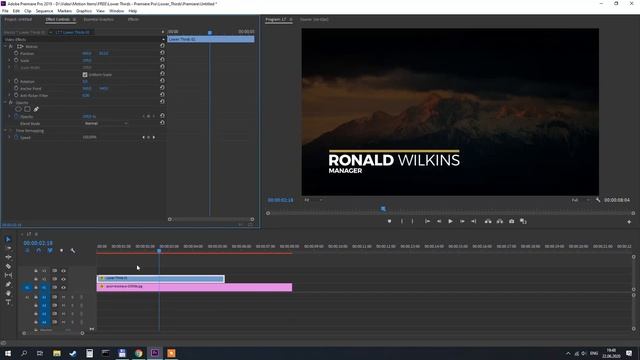Create ellipse mask under Opacity

click(x=18, y=109)
